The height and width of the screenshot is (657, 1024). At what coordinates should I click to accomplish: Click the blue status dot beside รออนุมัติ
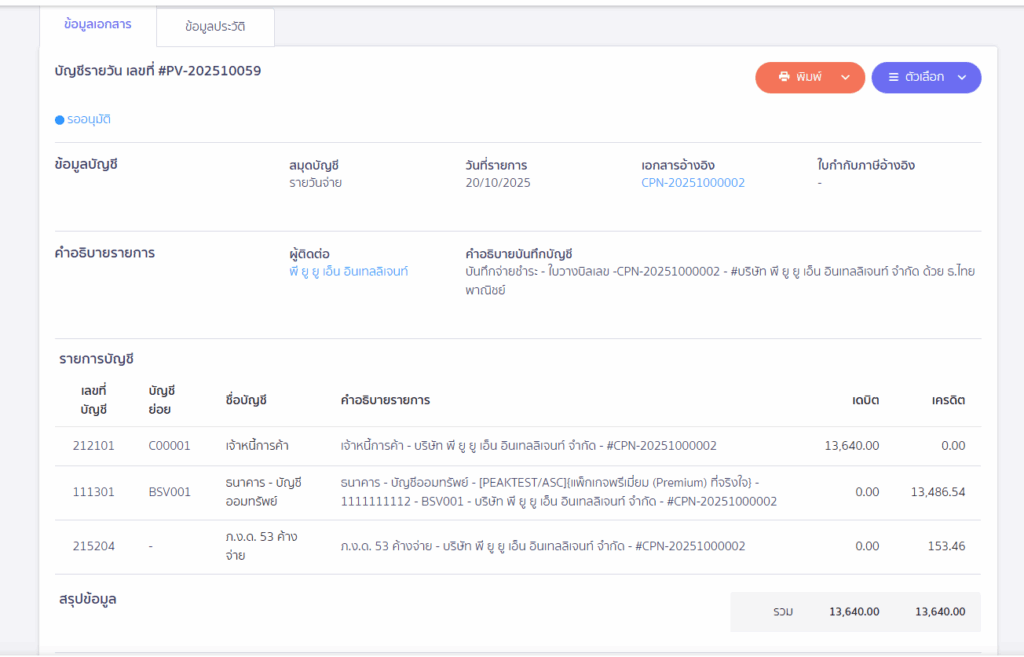tap(60, 120)
